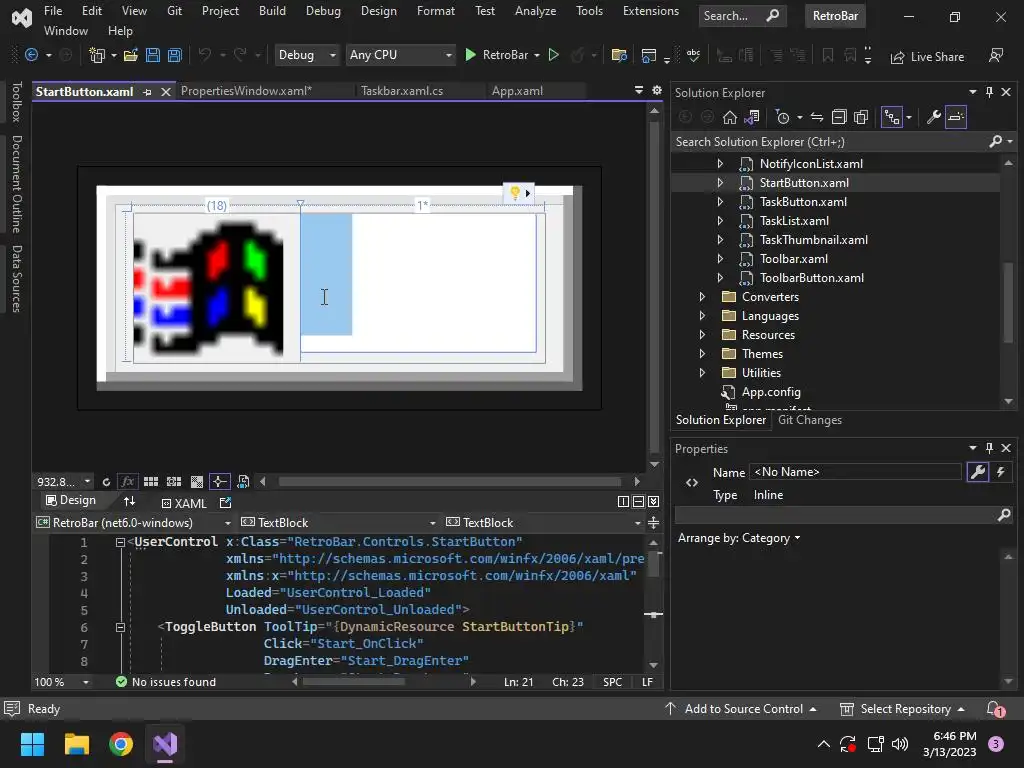Open the Build menu
This screenshot has width=1024, height=768.
[x=272, y=11]
